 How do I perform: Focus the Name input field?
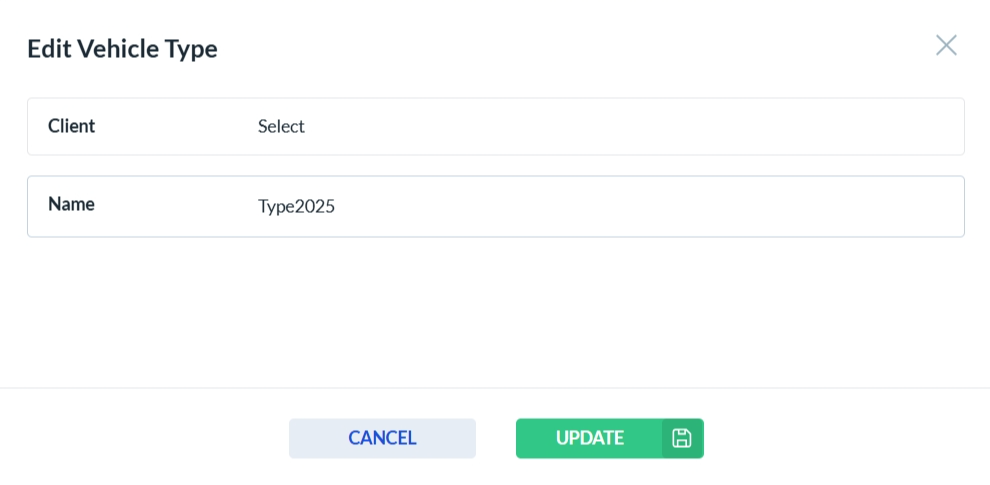click(600, 206)
